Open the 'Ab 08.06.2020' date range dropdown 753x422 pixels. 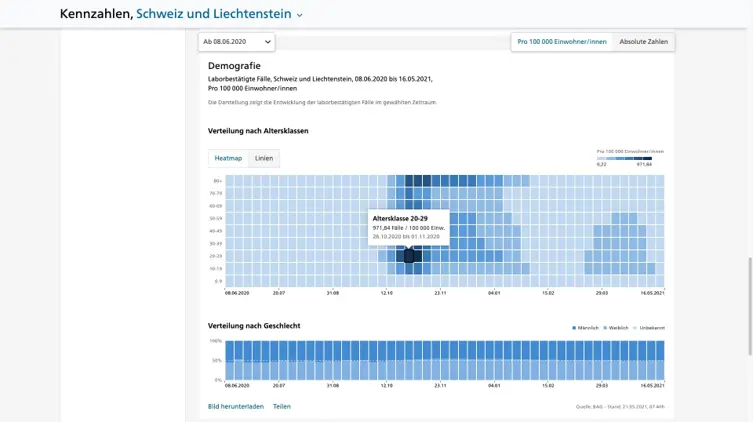tap(236, 42)
